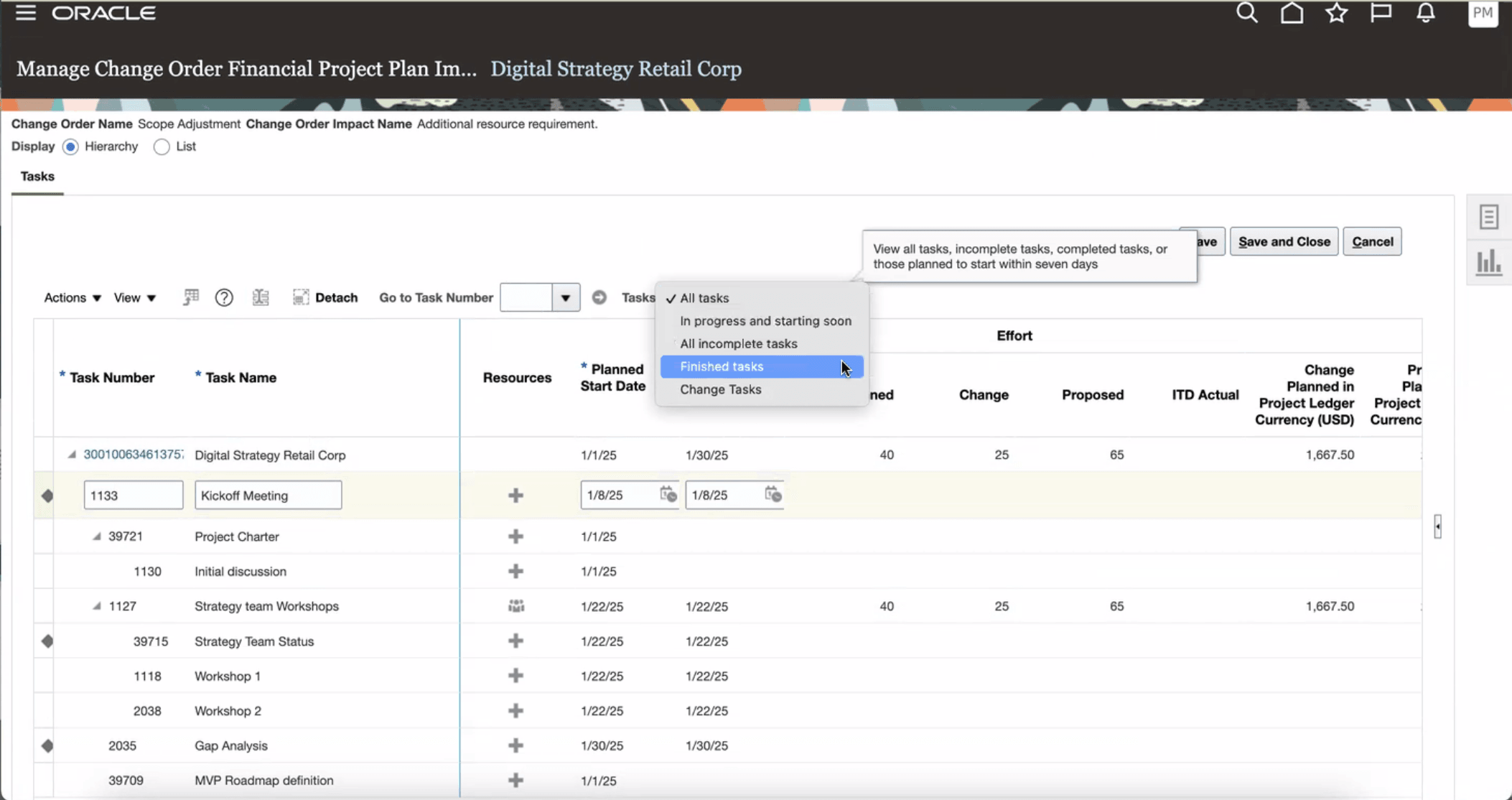Expand Go to Task Number dropdown arrow

coord(565,297)
